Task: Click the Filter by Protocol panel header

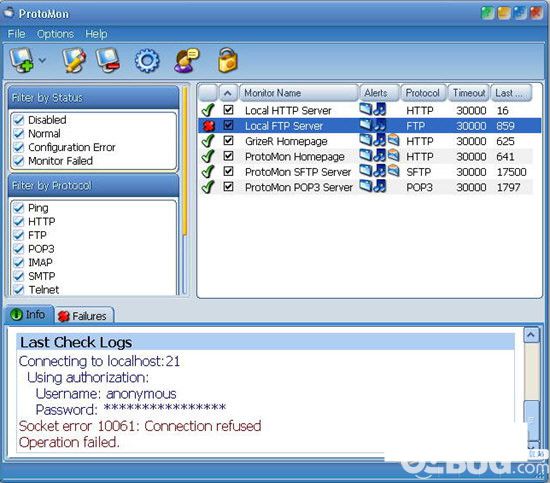Action: (x=93, y=186)
